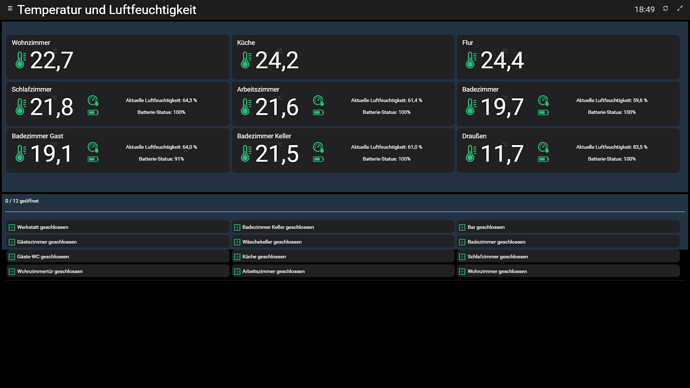
Task: Click the Badezimmer Gast battery icon
Action: point(93,159)
